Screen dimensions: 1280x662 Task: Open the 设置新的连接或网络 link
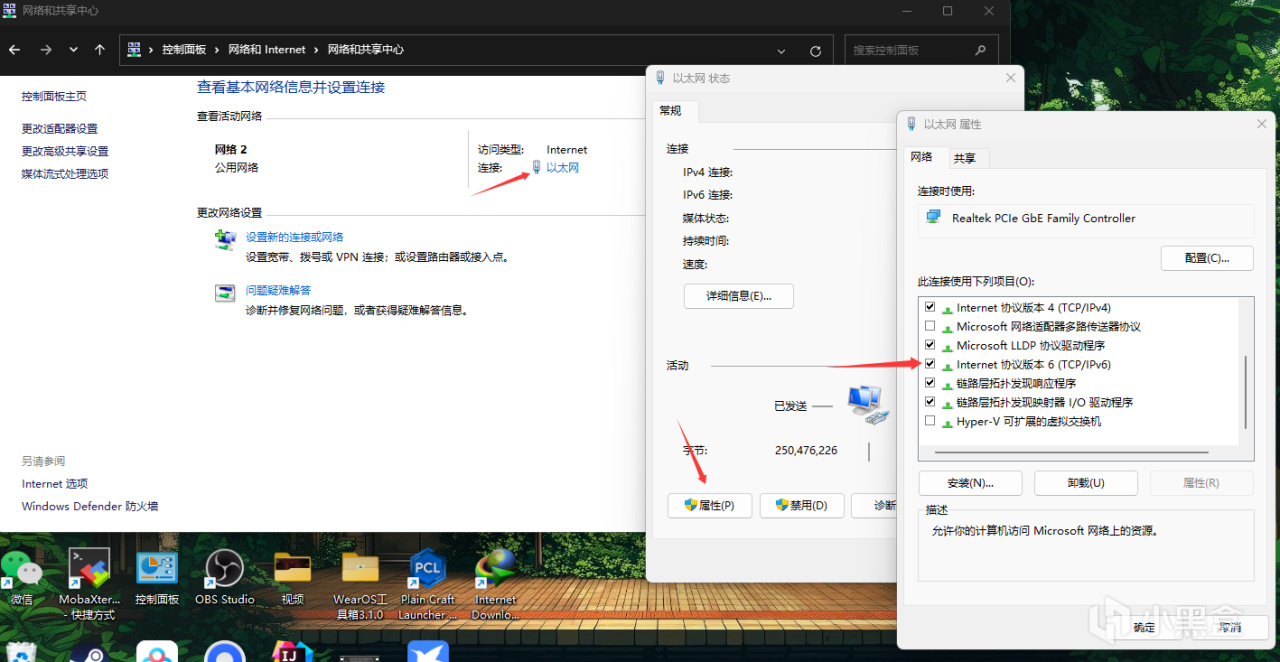294,237
